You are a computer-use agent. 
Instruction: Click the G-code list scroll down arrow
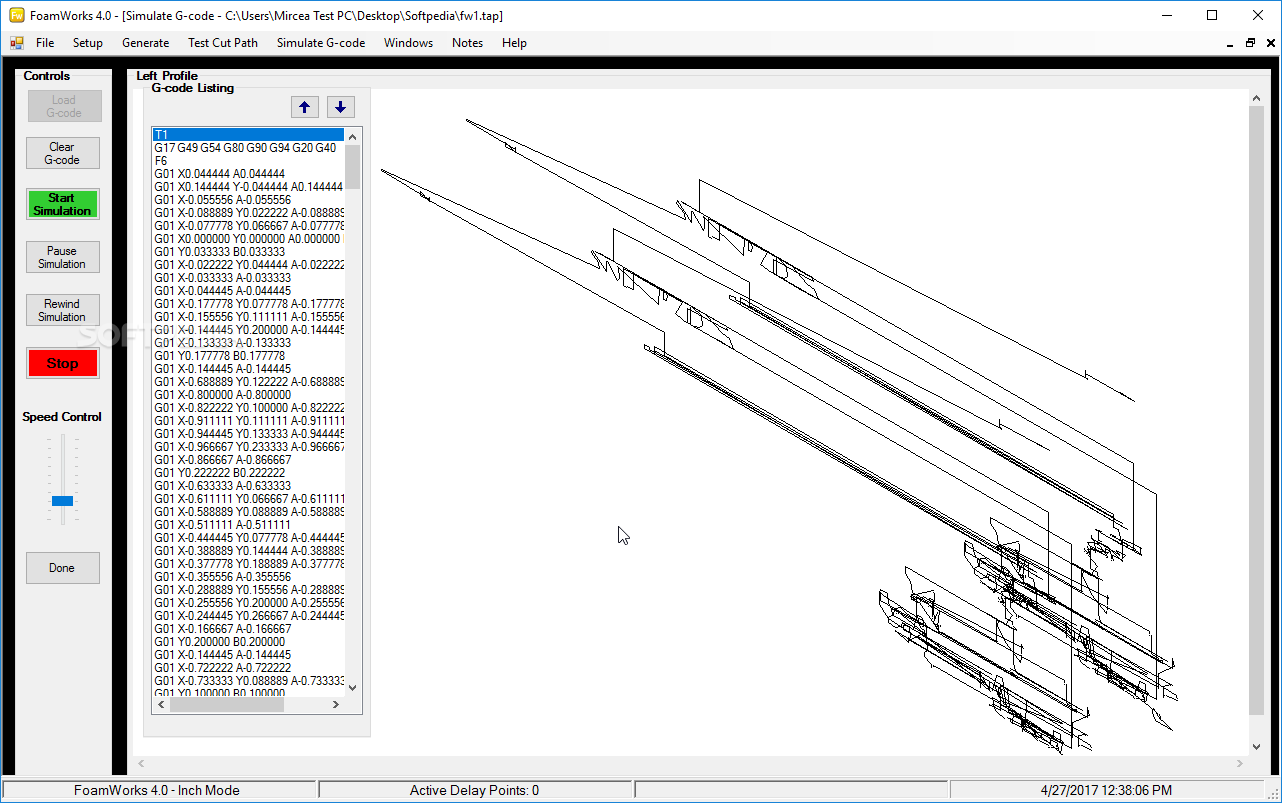(352, 687)
